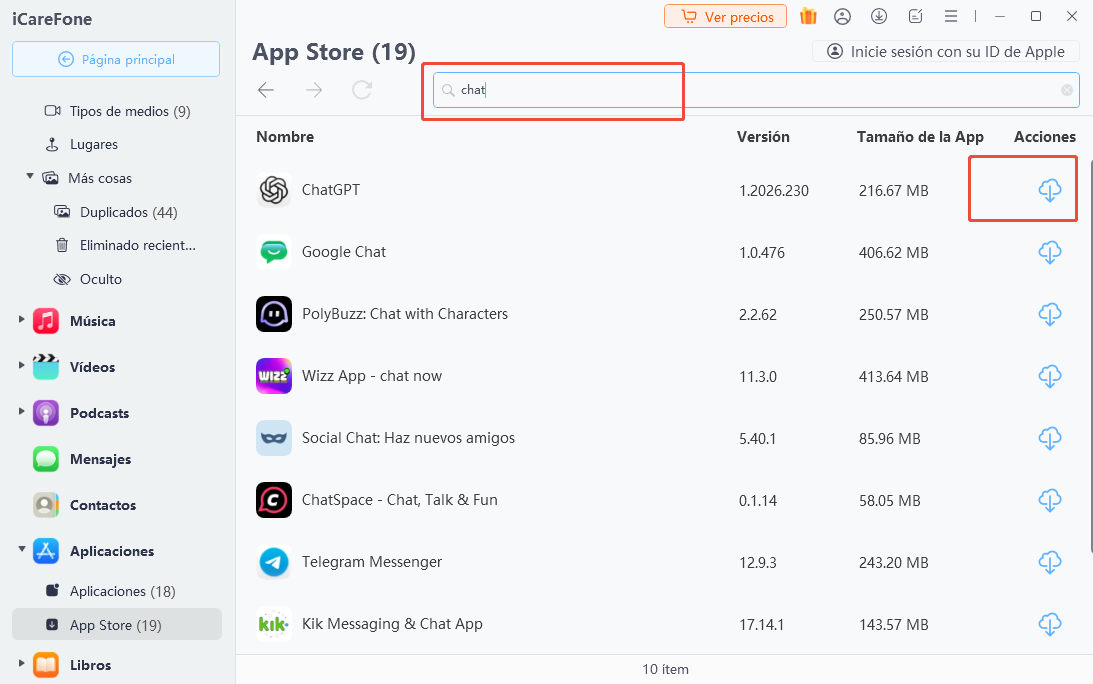Screen dimensions: 1093x684
Task: Collapse the Más cosas tree node
Action: click(30, 177)
